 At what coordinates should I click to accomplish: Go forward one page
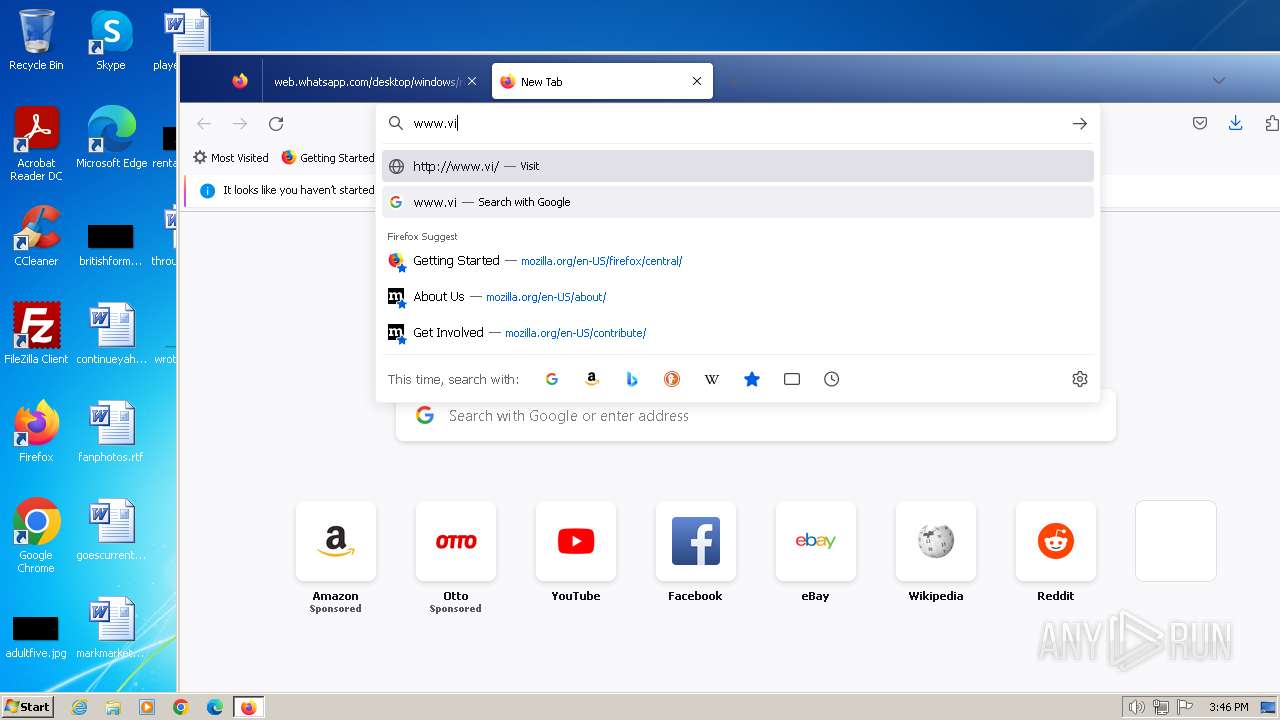point(240,124)
